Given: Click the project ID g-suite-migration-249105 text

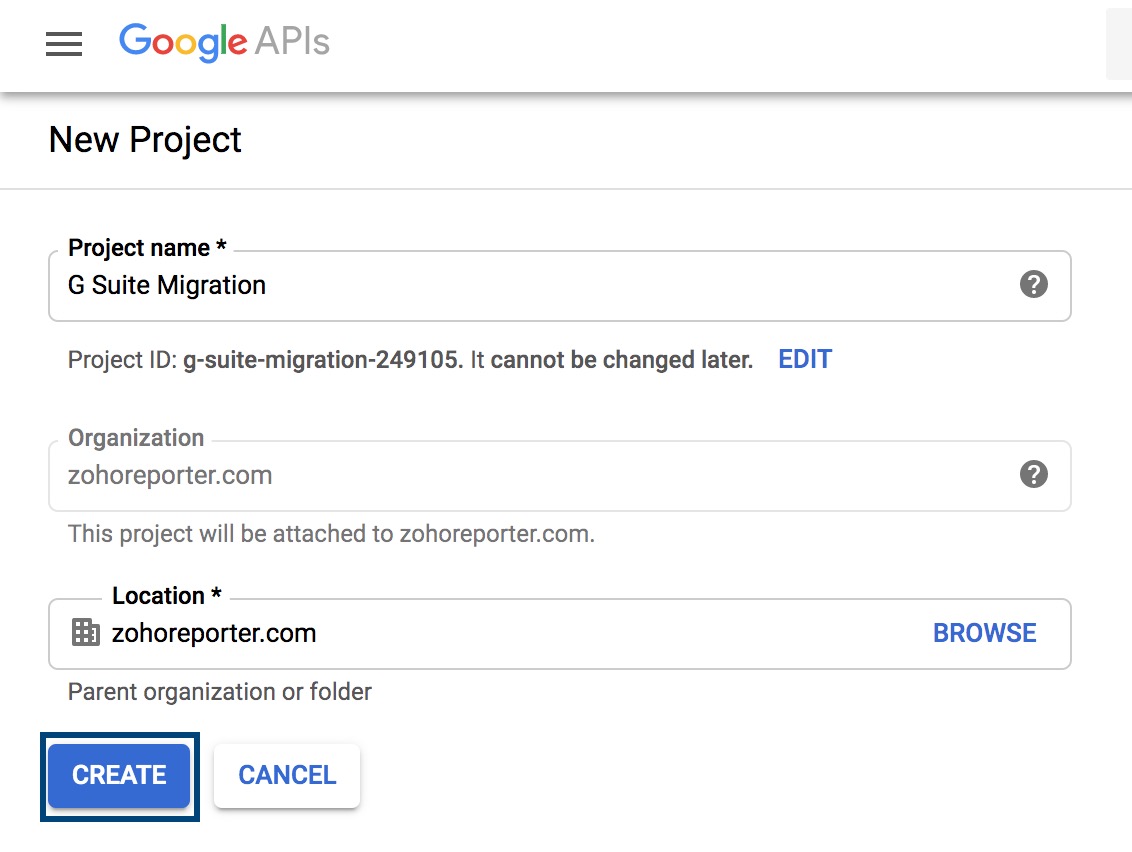Looking at the screenshot, I should coord(322,360).
